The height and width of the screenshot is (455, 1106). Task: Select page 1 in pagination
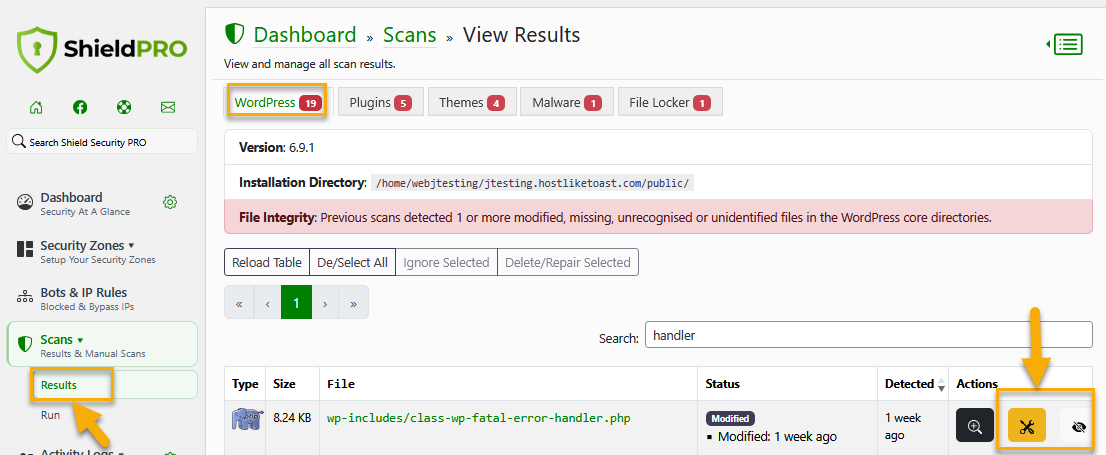[x=296, y=303]
